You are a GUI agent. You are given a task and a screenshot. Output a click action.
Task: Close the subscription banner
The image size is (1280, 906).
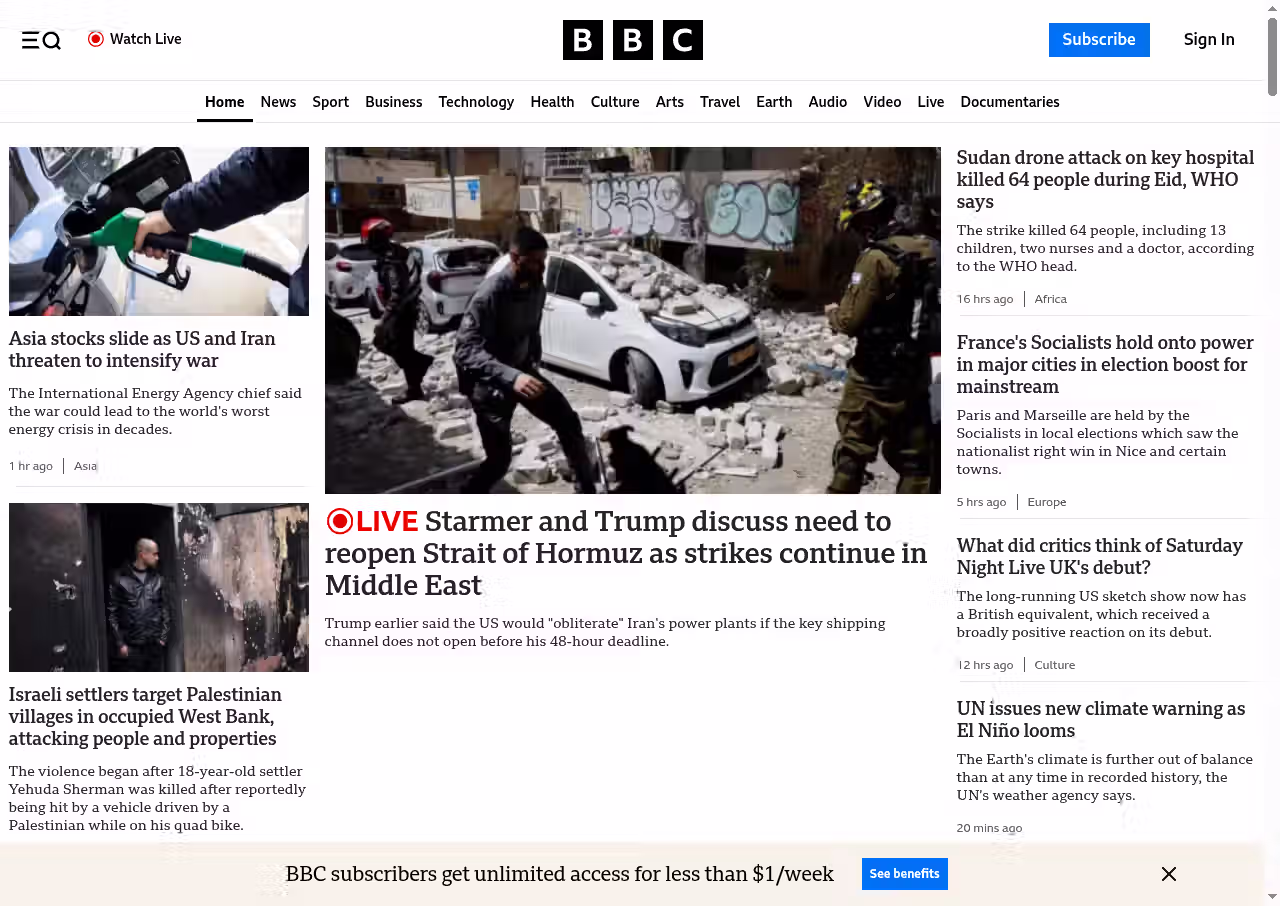pyautogui.click(x=1168, y=874)
